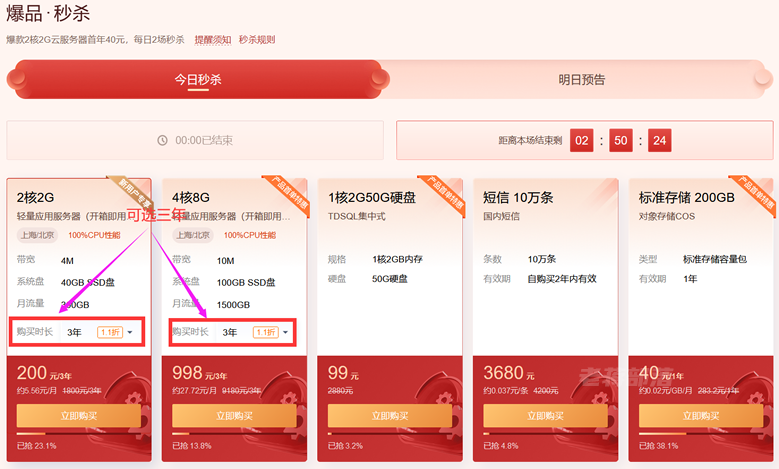
Task: Switch to the 今日秒杀 tab
Action: (198, 79)
